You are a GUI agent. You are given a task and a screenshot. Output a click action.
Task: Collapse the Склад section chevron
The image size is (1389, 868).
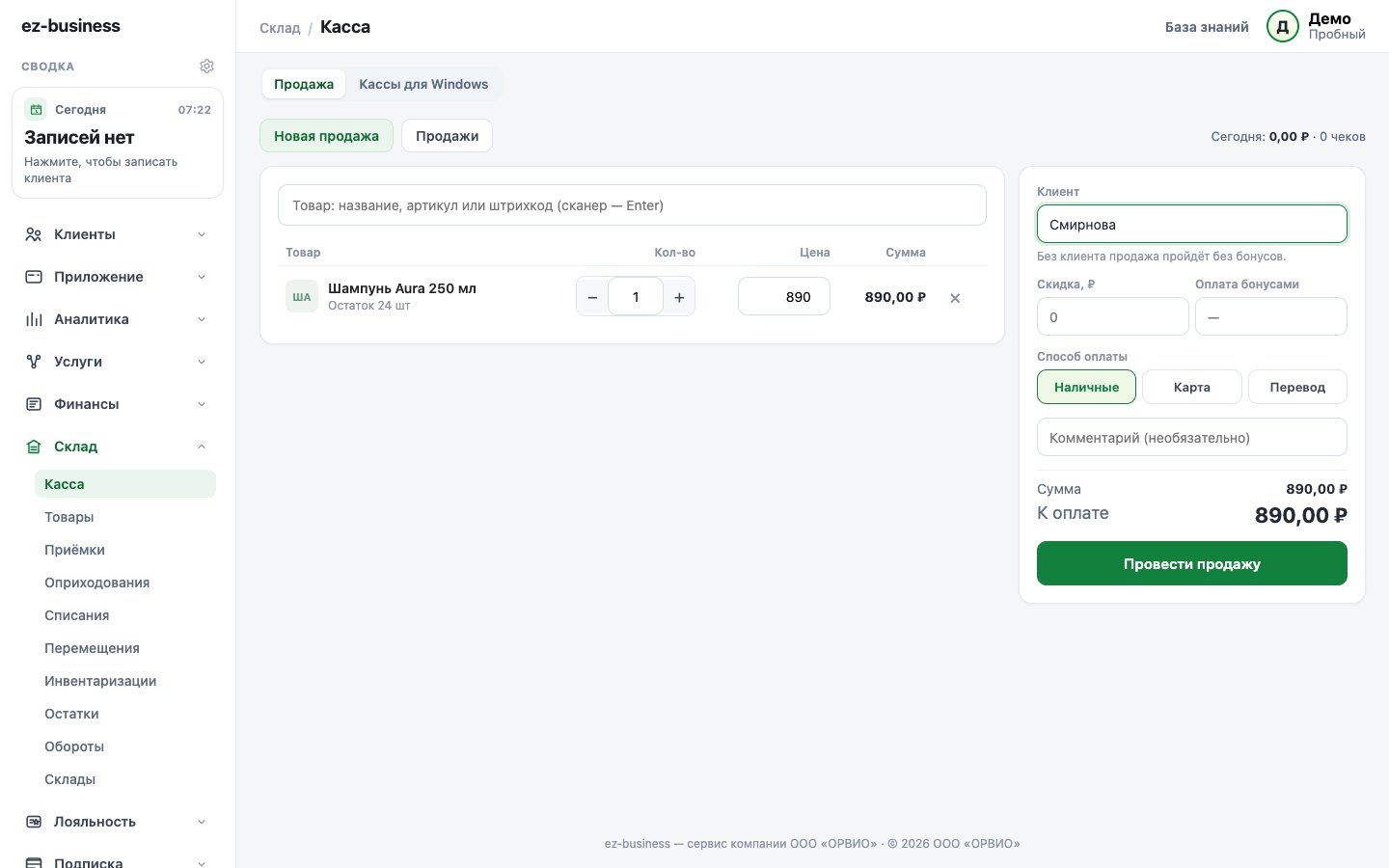tap(202, 447)
